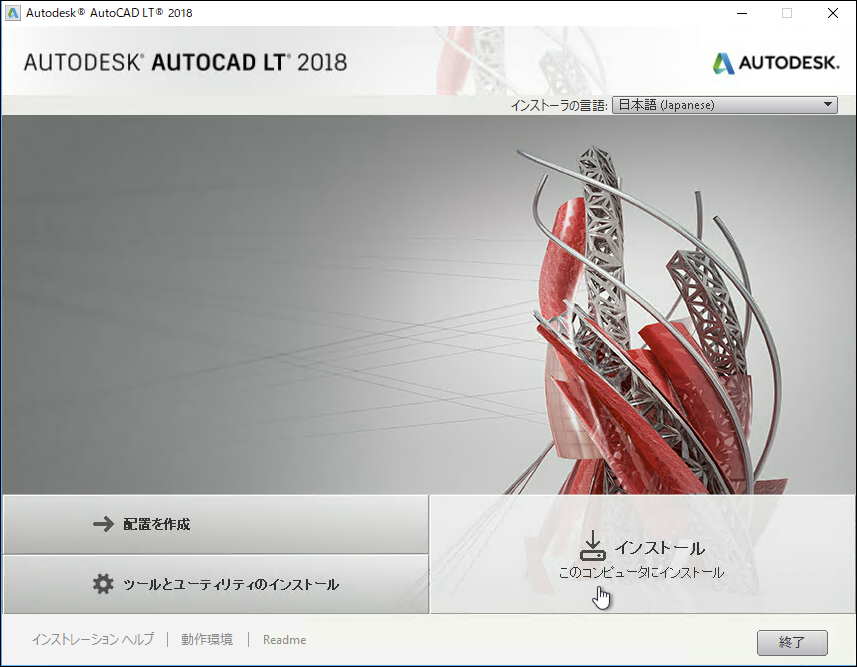Open the Readme link
This screenshot has height=667, width=857.
(x=284, y=640)
